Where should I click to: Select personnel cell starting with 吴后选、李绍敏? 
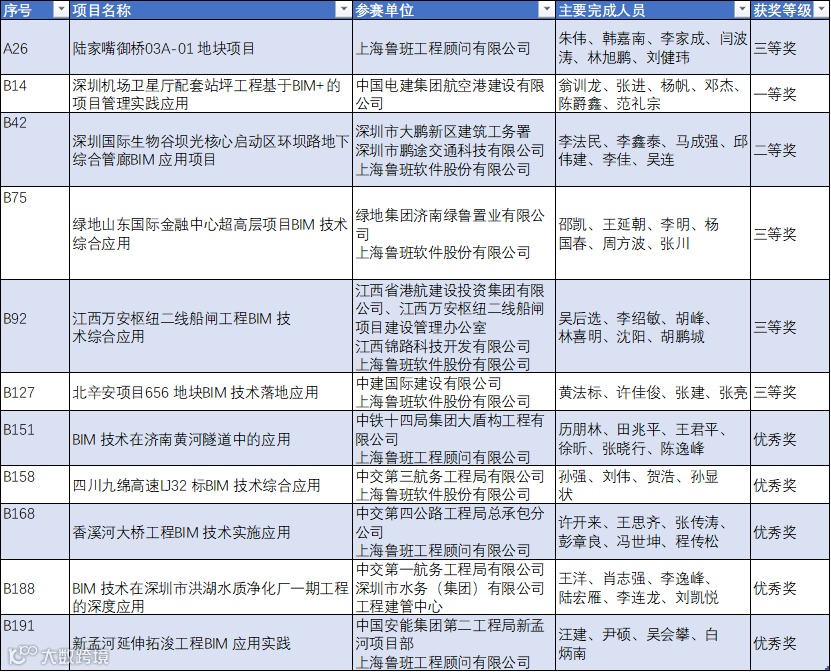pyautogui.click(x=653, y=326)
